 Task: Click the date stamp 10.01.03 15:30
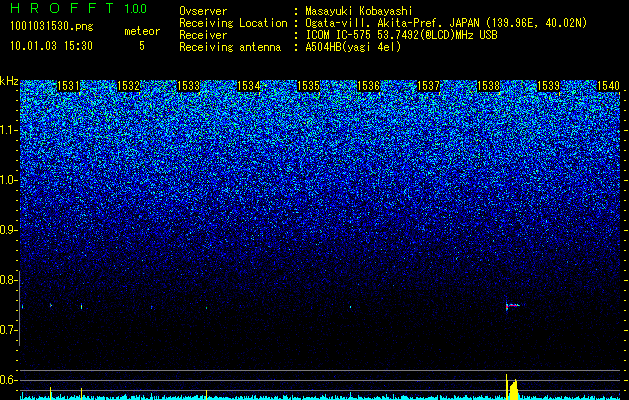tap(51, 46)
